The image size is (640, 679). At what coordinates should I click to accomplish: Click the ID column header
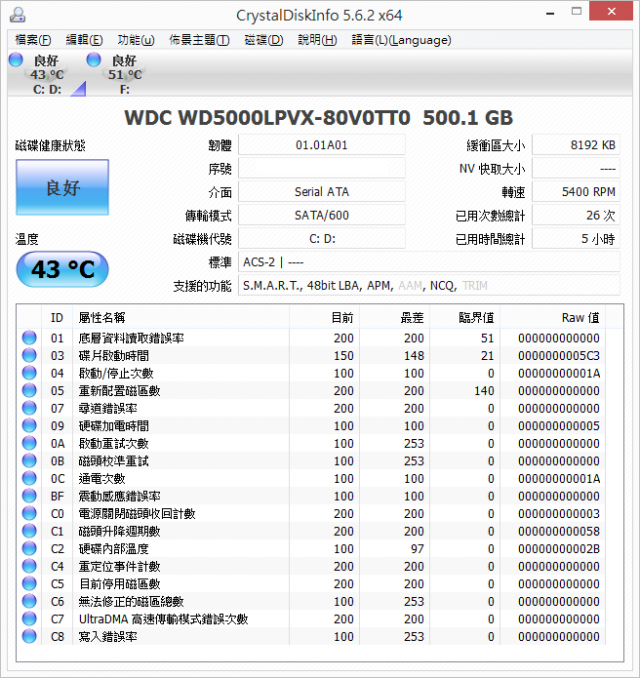coord(57,317)
